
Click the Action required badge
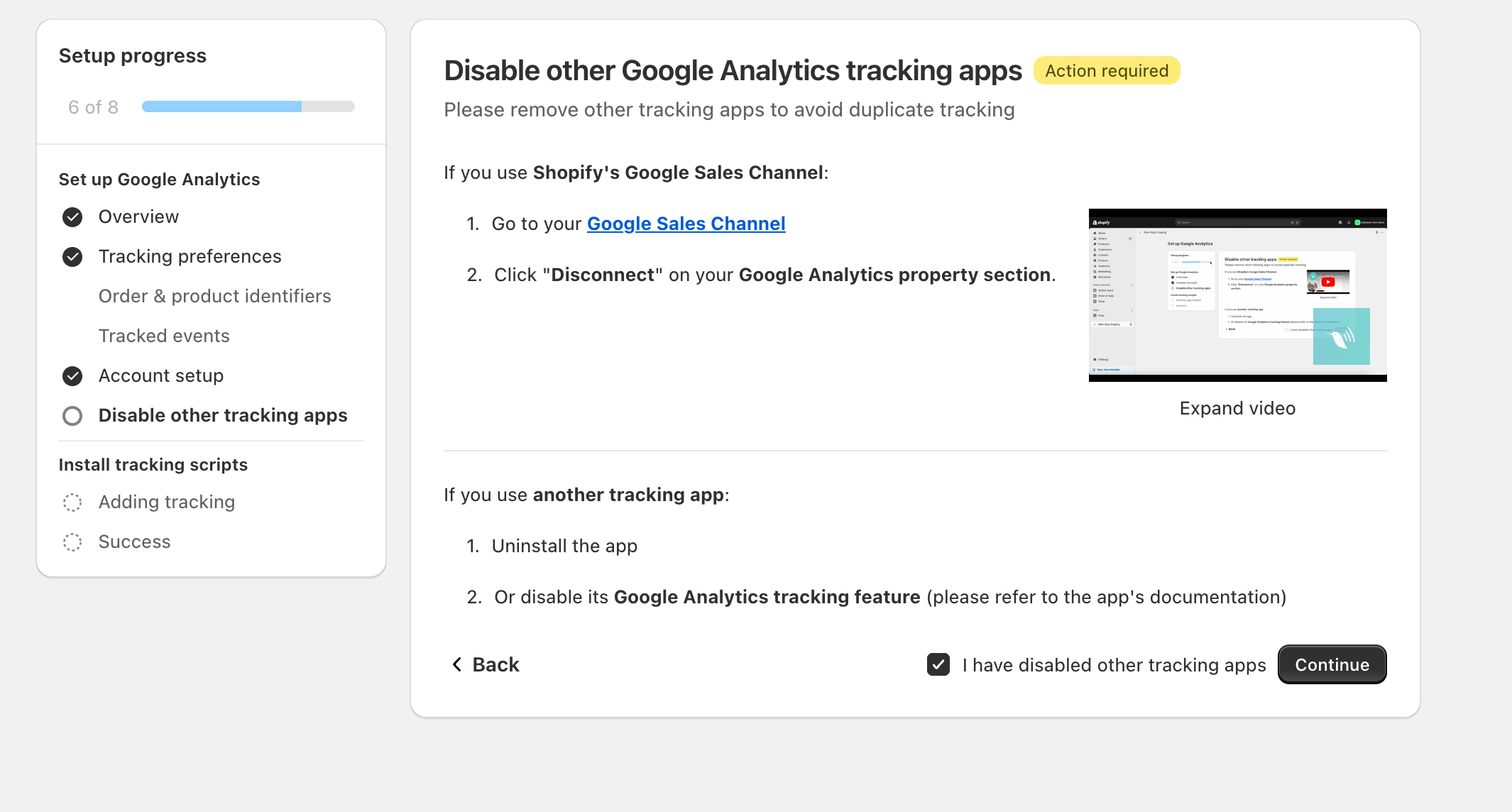1107,71
